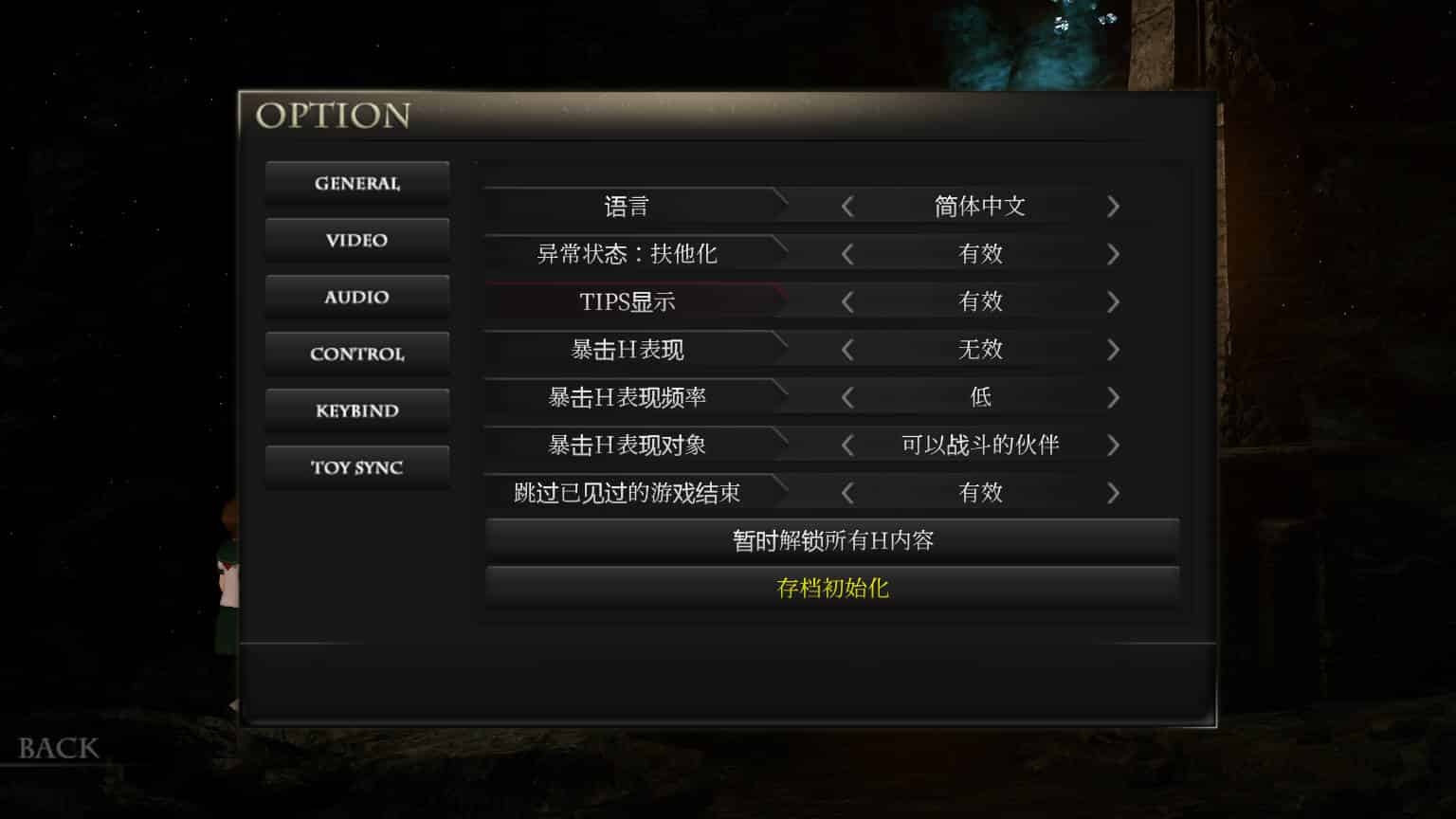Click the right arrow on the 暴击H表现对象 row
1456x819 pixels.
tap(1113, 445)
